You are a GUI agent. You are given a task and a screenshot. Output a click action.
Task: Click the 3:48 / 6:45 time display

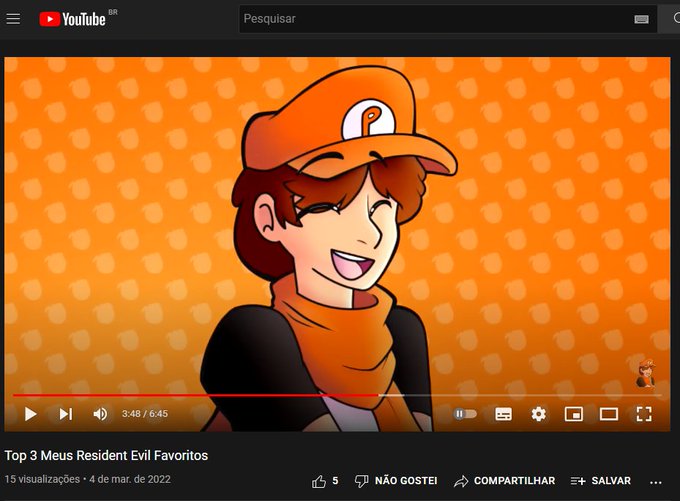tap(145, 414)
